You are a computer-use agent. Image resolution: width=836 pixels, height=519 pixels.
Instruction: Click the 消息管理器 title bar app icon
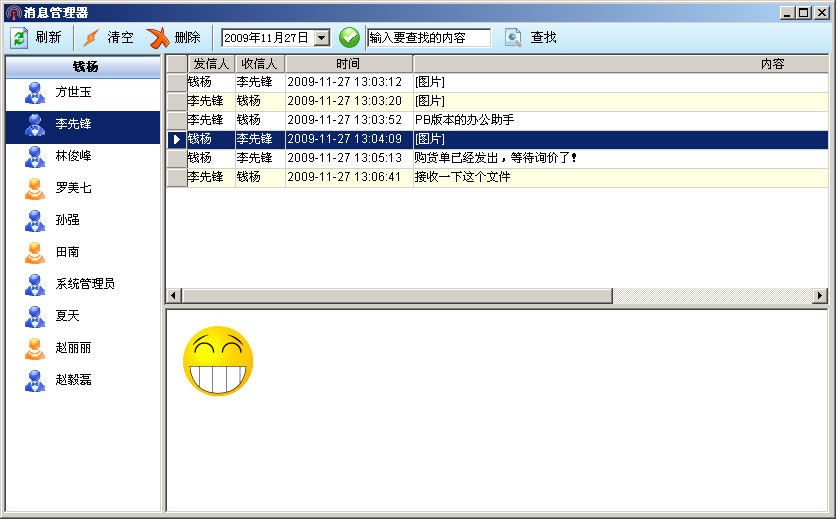pyautogui.click(x=14, y=12)
